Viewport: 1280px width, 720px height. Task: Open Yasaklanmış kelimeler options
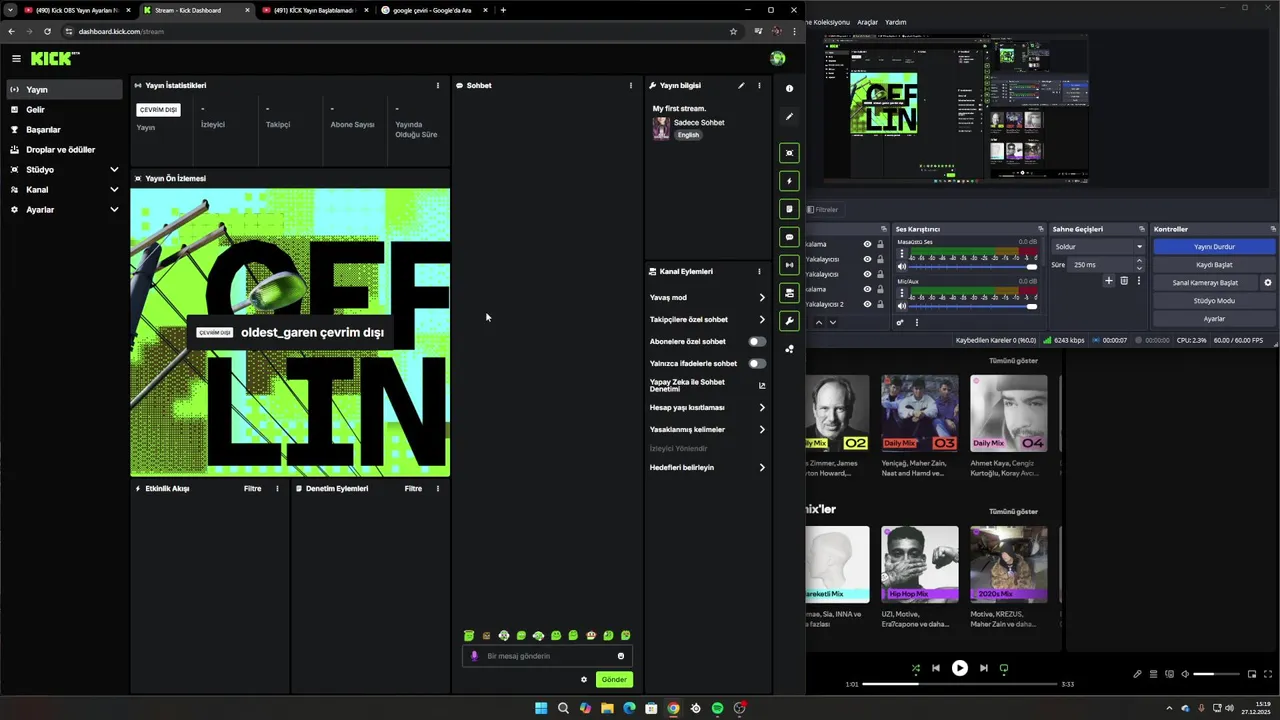click(x=707, y=430)
